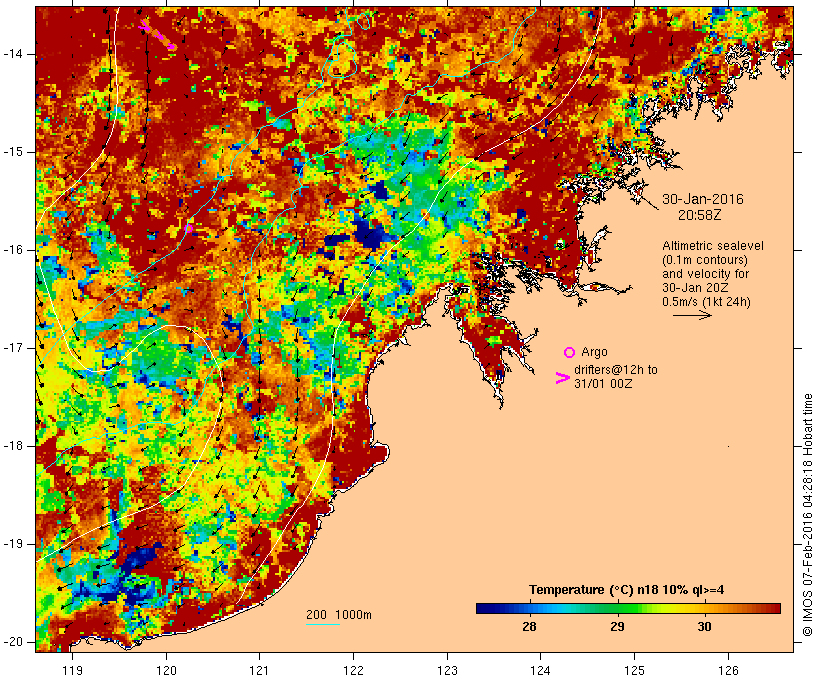Screen dimensions: 820x680
Task: Click the '0.5m/s (1kt 24h)' scale text
Action: 706,302
